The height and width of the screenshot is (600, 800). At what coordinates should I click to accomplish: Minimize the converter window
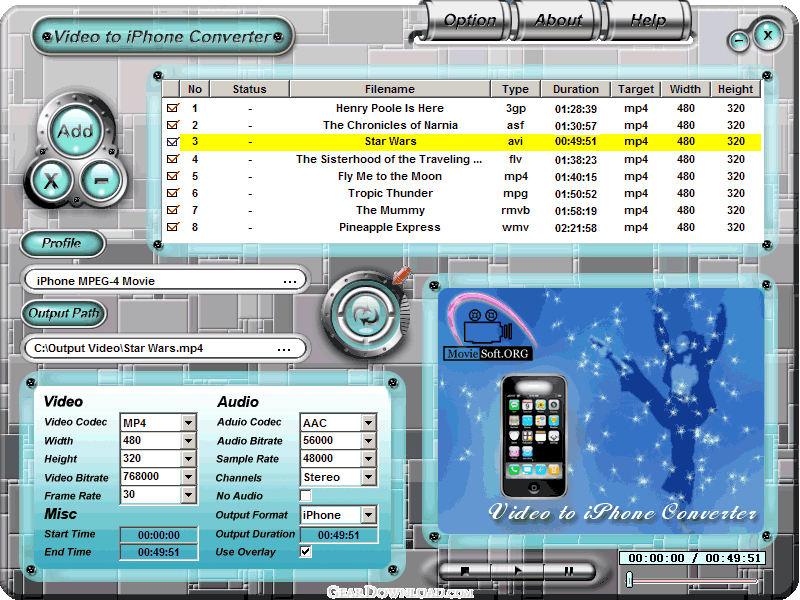(739, 41)
